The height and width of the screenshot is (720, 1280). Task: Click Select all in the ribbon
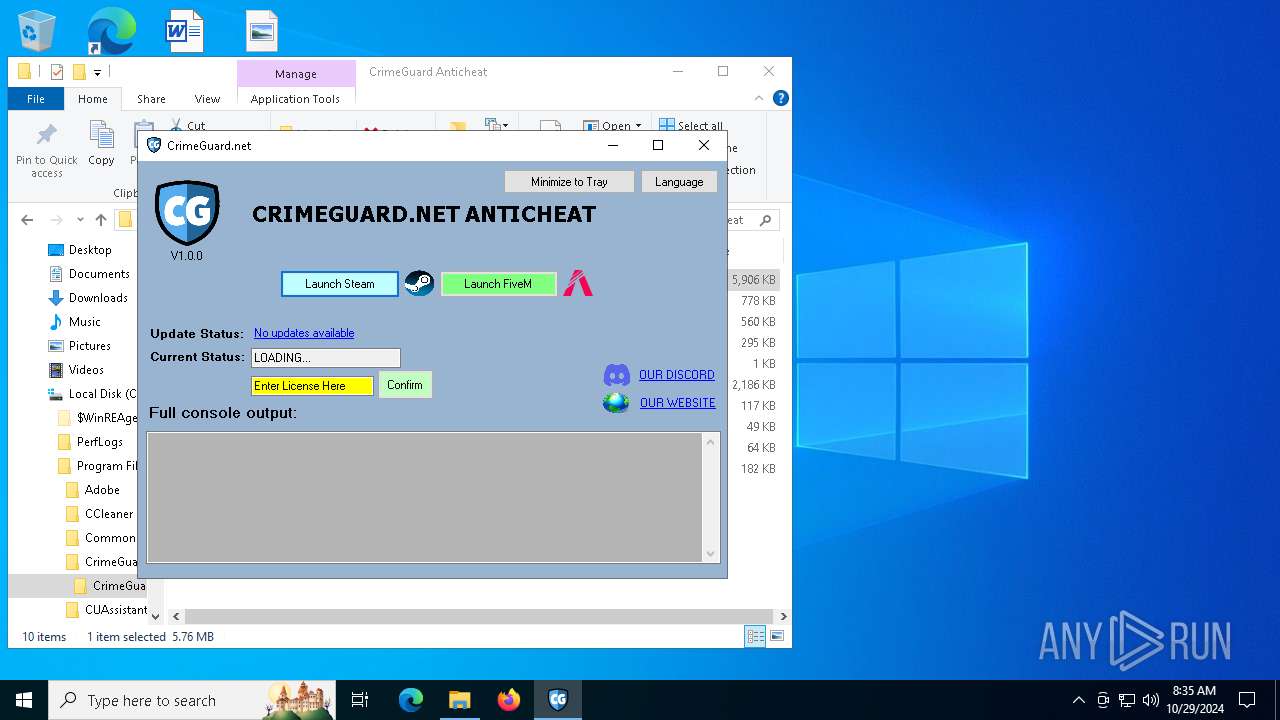[690, 126]
